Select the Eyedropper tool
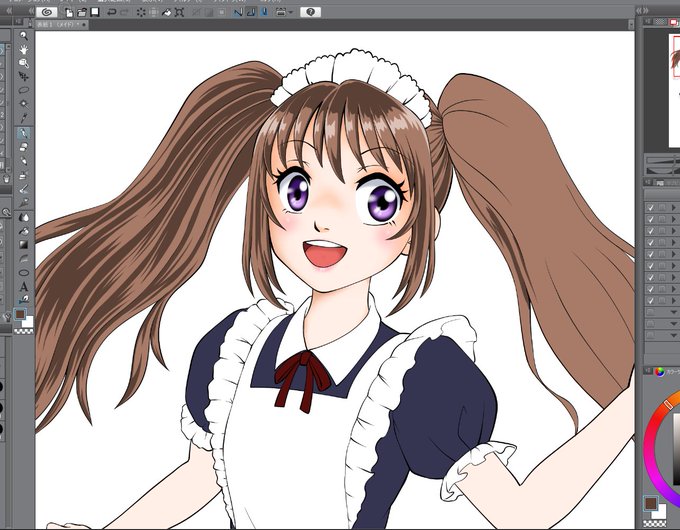The height and width of the screenshot is (530, 680). point(23,118)
